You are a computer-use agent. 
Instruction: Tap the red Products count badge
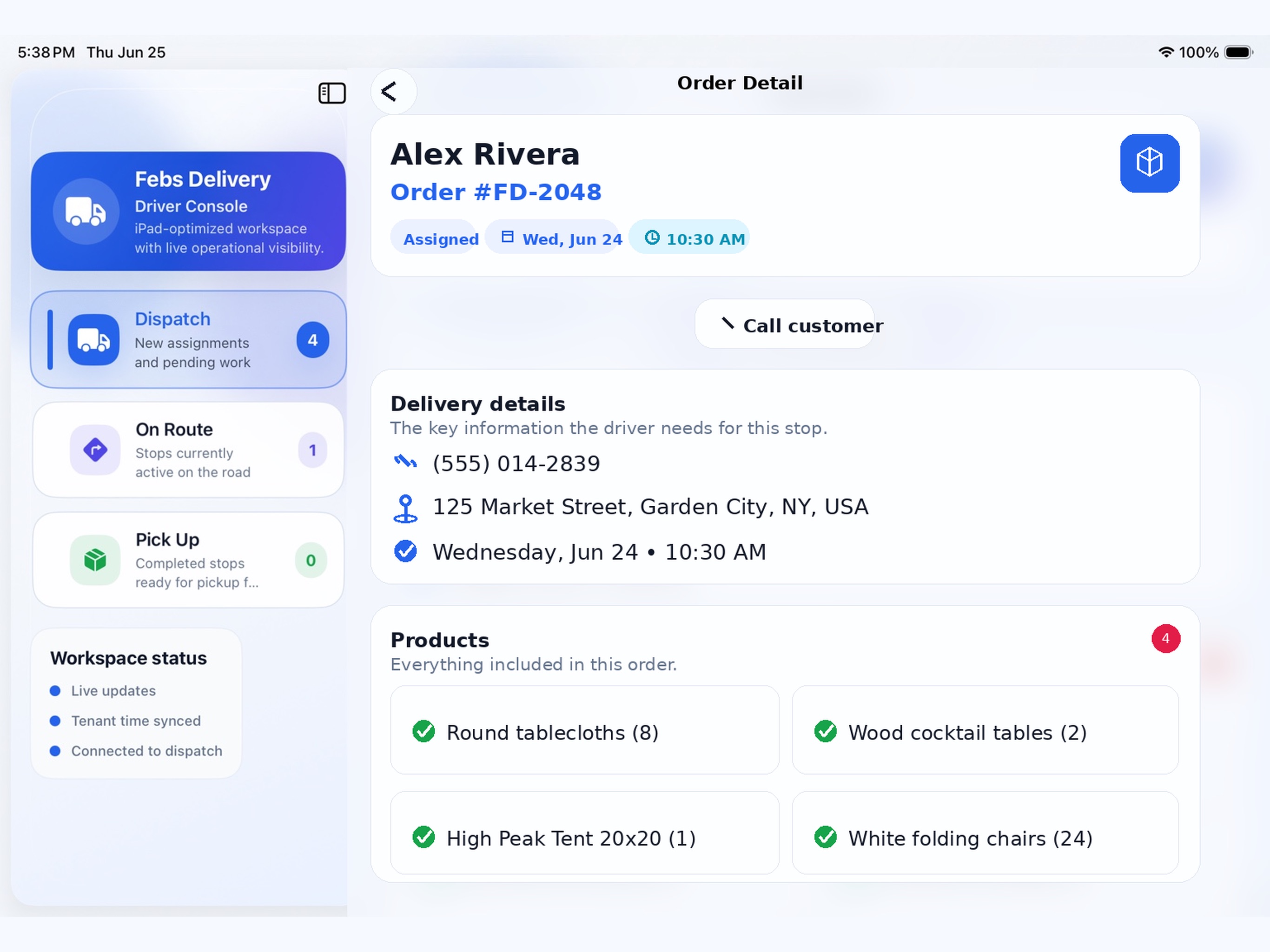1165,639
